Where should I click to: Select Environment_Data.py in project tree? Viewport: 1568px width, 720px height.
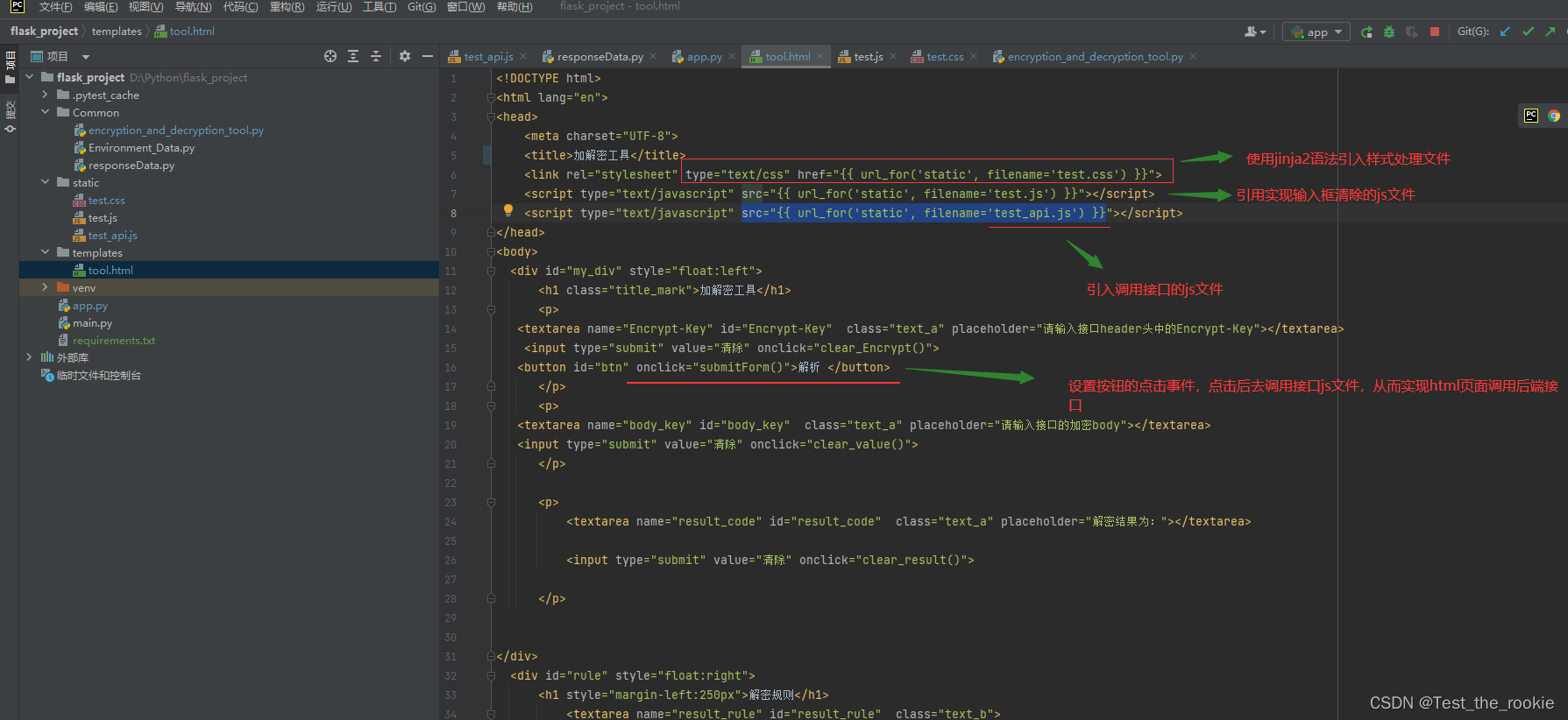(141, 148)
